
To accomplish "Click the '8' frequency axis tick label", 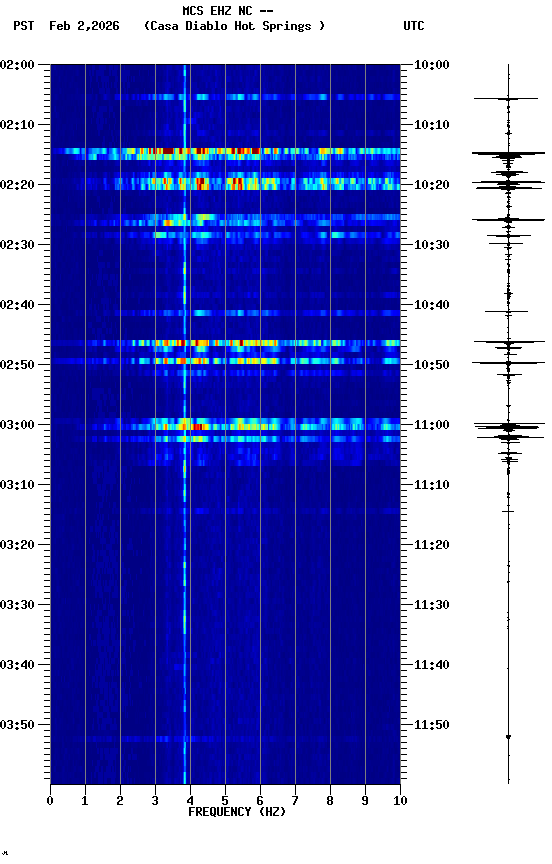I will click(x=330, y=801).
